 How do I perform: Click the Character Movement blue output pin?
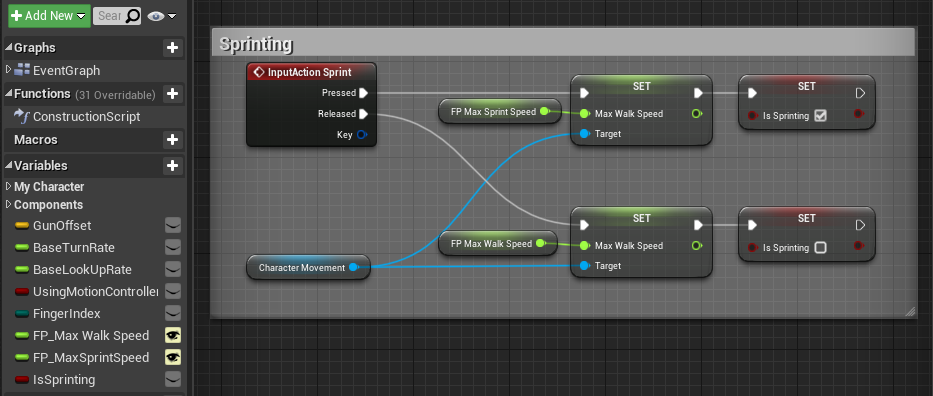[x=353, y=268]
